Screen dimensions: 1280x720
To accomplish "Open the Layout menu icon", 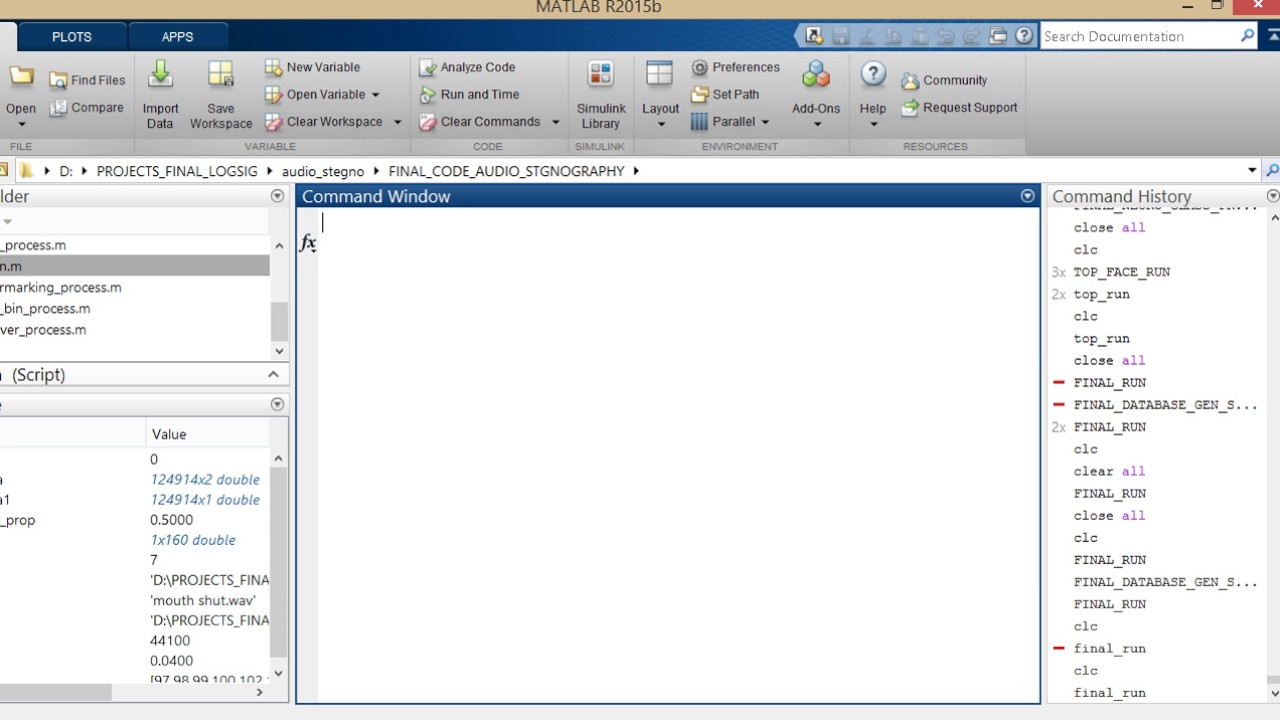I will tap(660, 74).
